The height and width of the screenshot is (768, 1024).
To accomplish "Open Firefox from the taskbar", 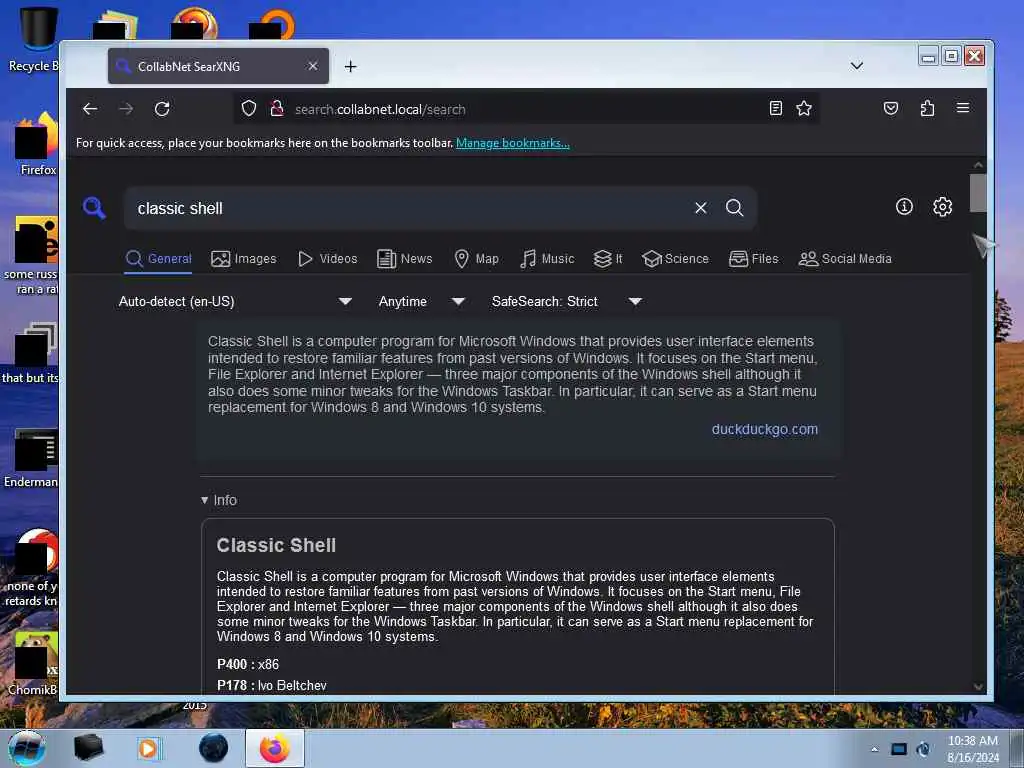I will point(275,748).
